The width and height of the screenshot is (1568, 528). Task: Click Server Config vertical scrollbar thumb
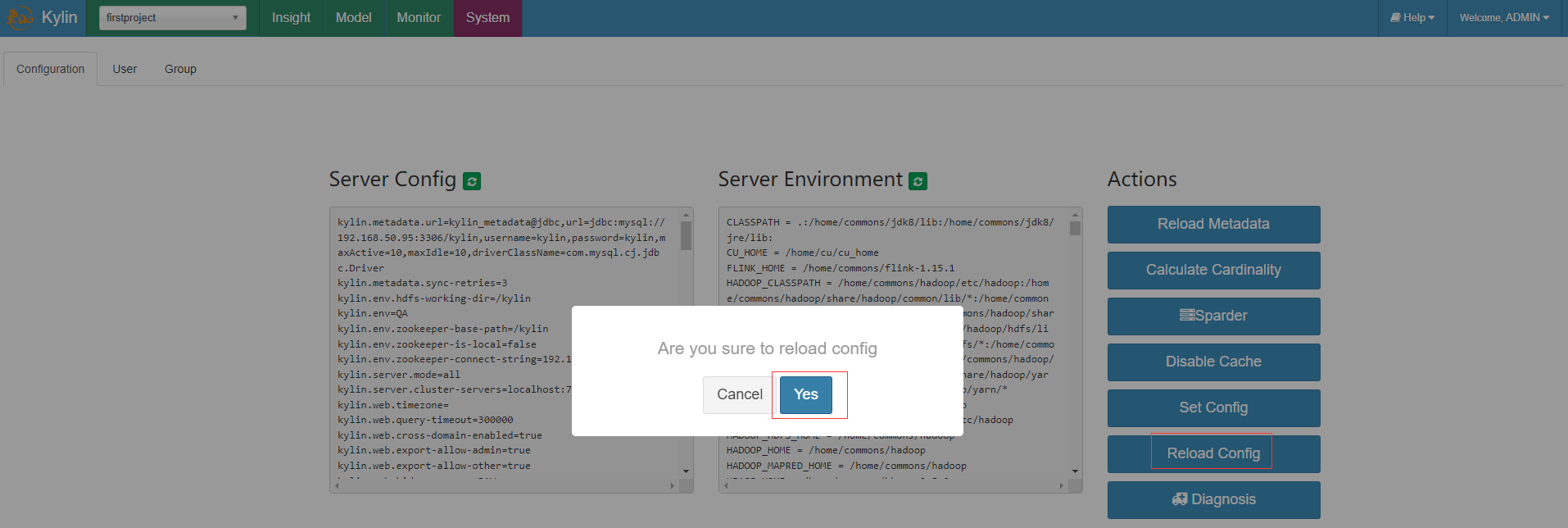686,235
